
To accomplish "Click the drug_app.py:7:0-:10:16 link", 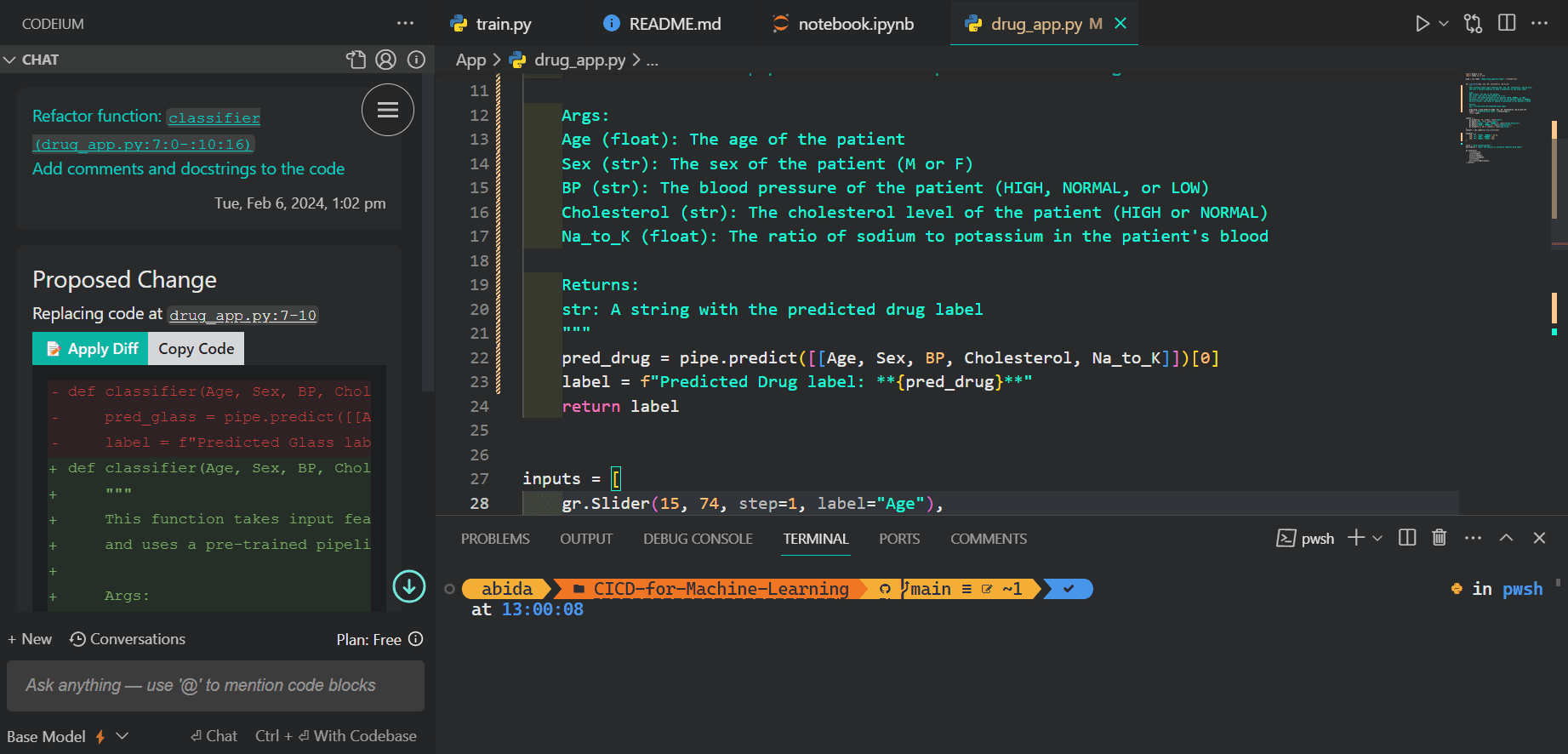I will click(143, 145).
